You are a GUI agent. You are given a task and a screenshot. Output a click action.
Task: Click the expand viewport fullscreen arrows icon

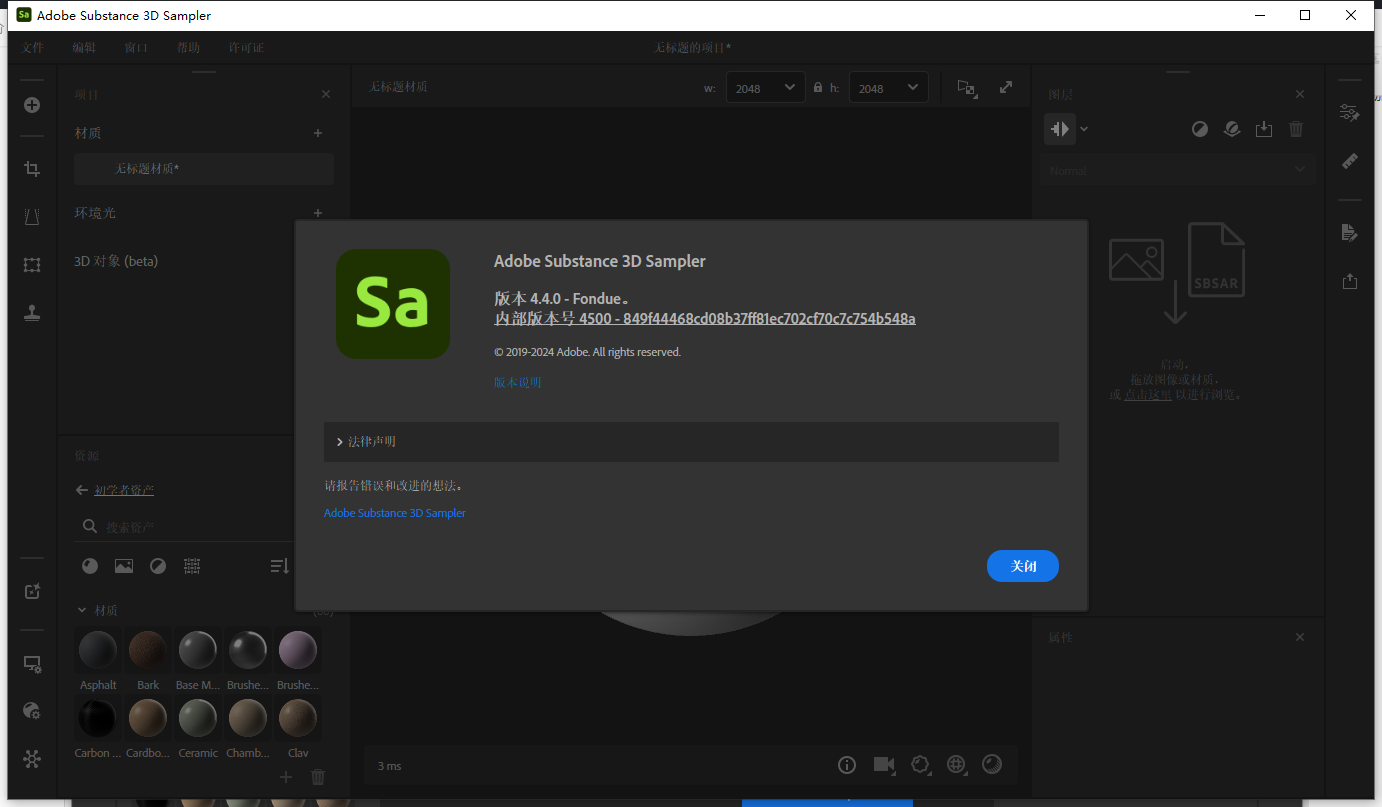coord(1006,88)
